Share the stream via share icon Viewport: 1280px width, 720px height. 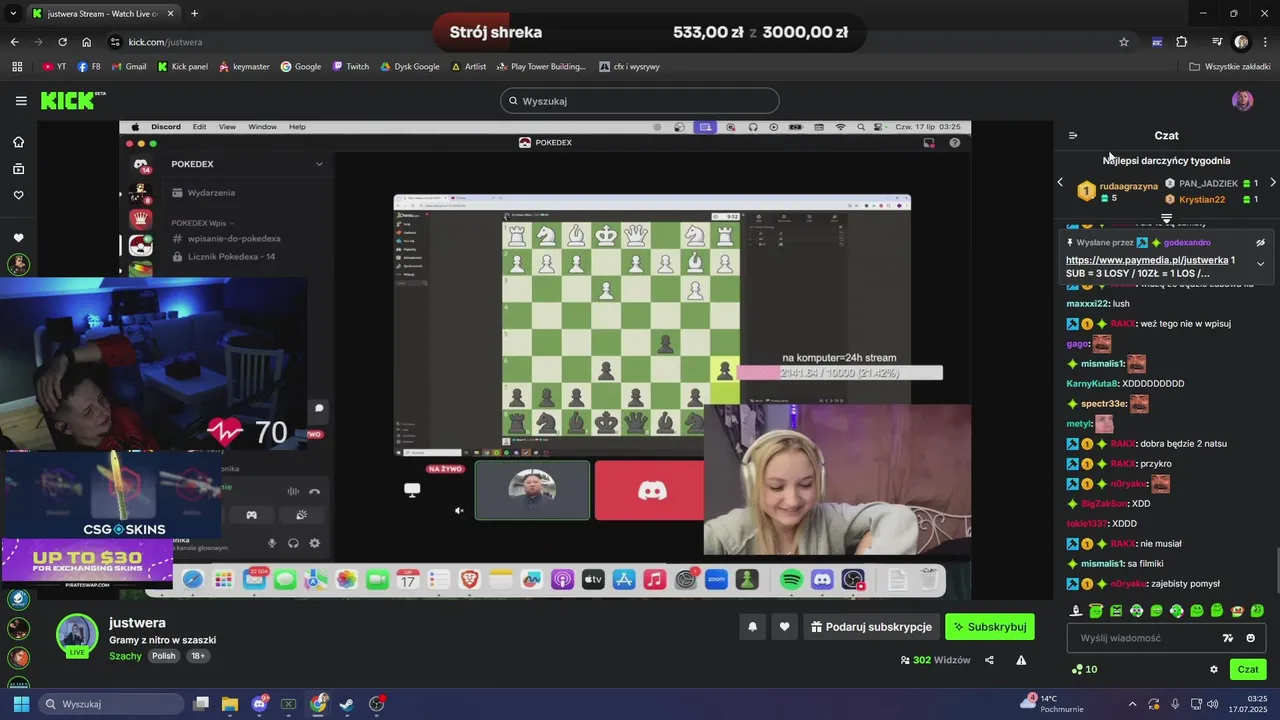pyautogui.click(x=989, y=660)
